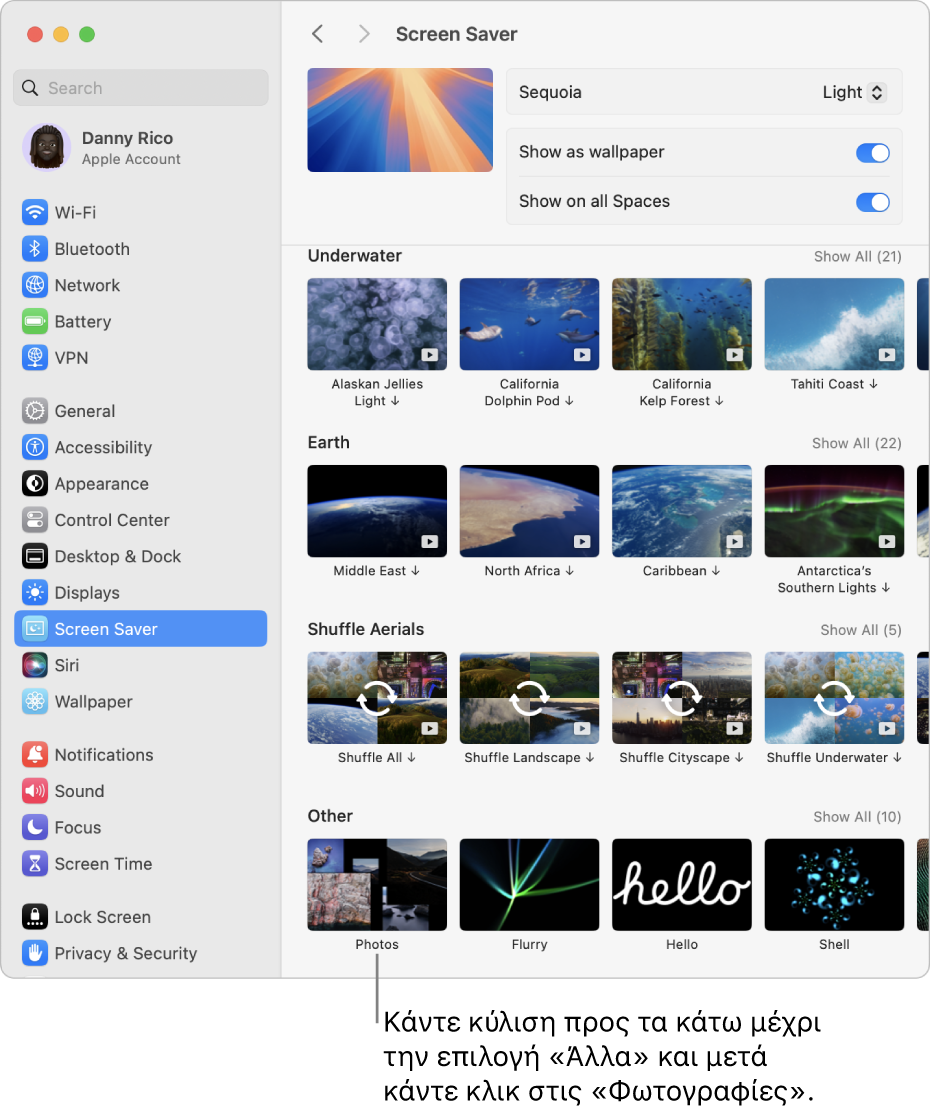Screen dimensions: 931x1115
Task: Go forward with the right chevron
Action: coord(363,33)
